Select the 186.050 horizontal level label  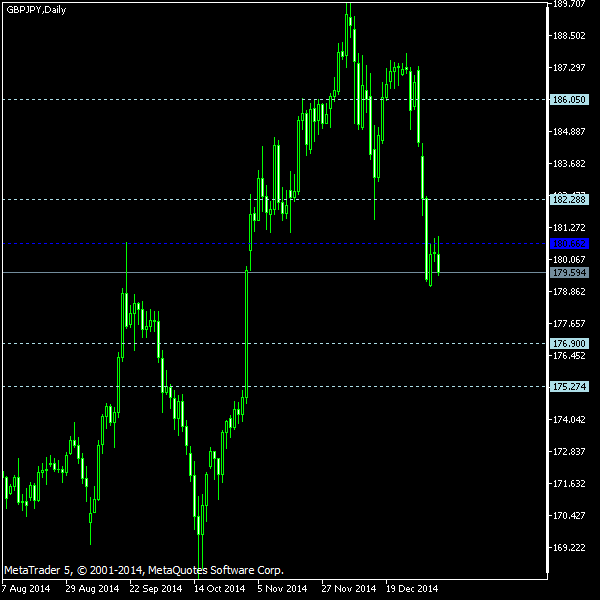(569, 100)
